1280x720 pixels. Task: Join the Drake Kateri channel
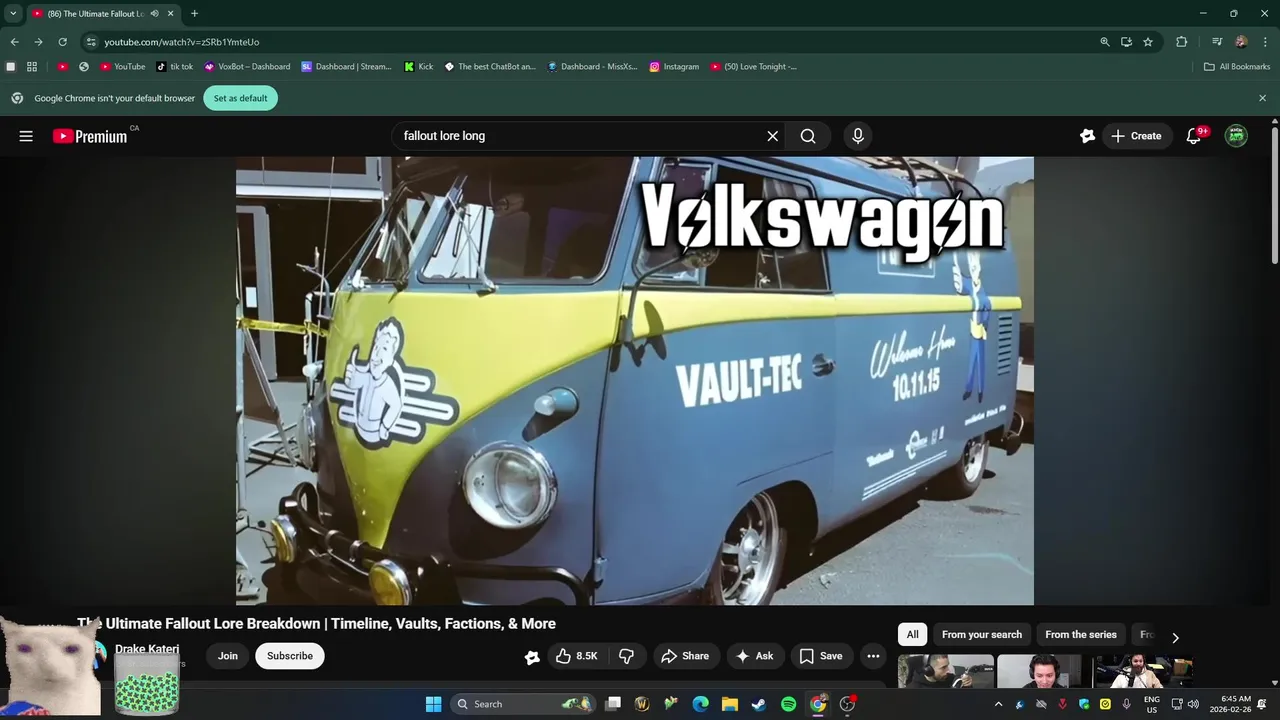228,656
